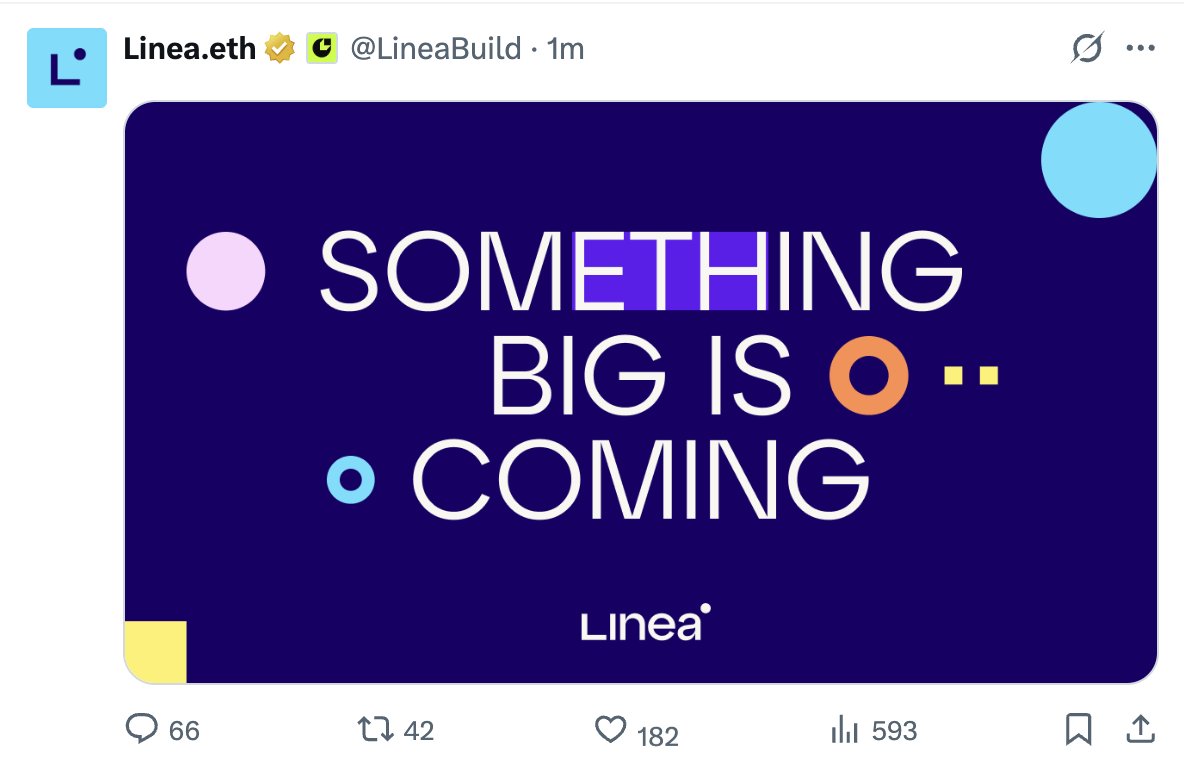Viewport: 1184px width, 762px height.
Task: Bookmark this Linea post
Action: (x=1078, y=729)
